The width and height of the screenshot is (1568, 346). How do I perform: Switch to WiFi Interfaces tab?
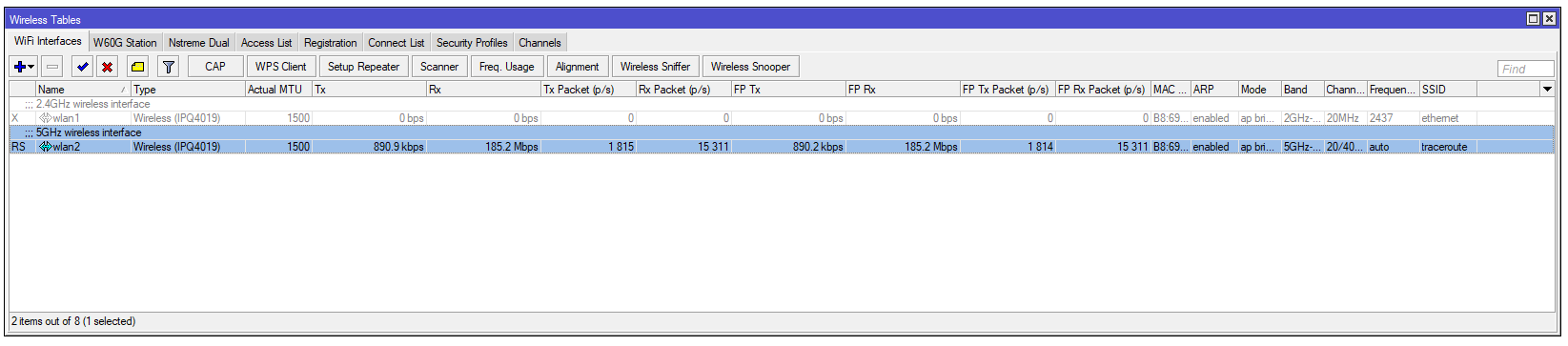tap(48, 42)
